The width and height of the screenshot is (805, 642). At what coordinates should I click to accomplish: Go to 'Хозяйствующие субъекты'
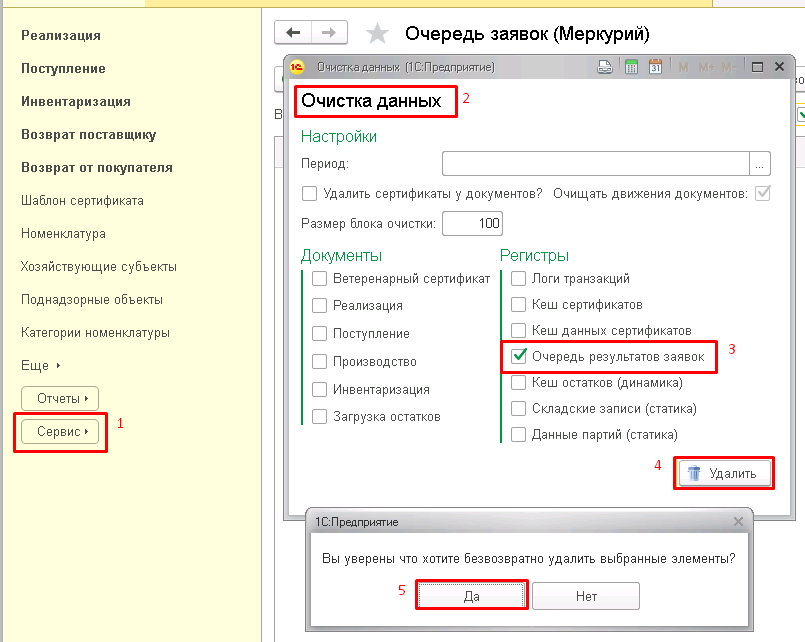pyautogui.click(x=99, y=266)
